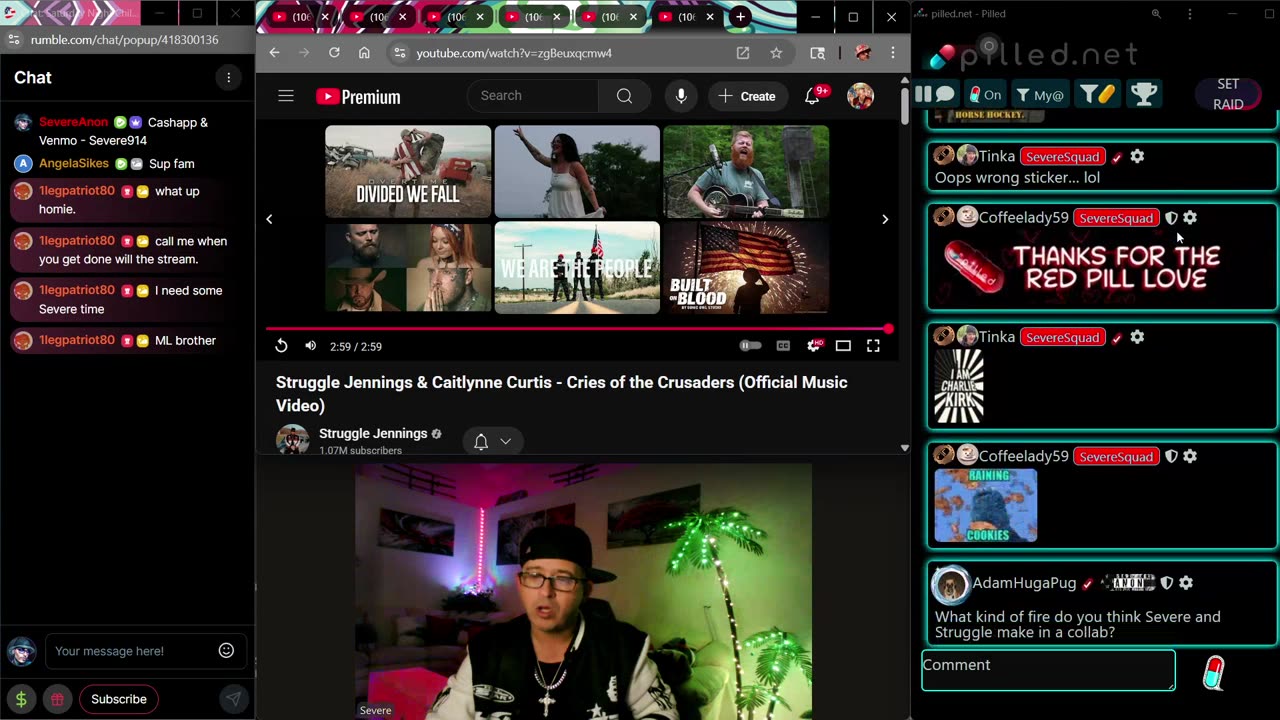Bookmark this YouTube page star
Image resolution: width=1280 pixels, height=720 pixels.
[x=776, y=53]
